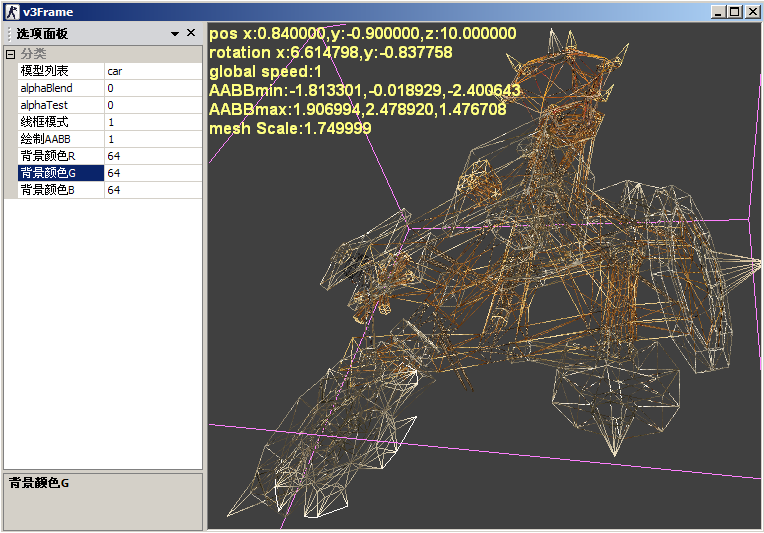Open the 选项面板 panel dropdown arrow
Image resolution: width=764 pixels, height=533 pixels.
click(175, 34)
